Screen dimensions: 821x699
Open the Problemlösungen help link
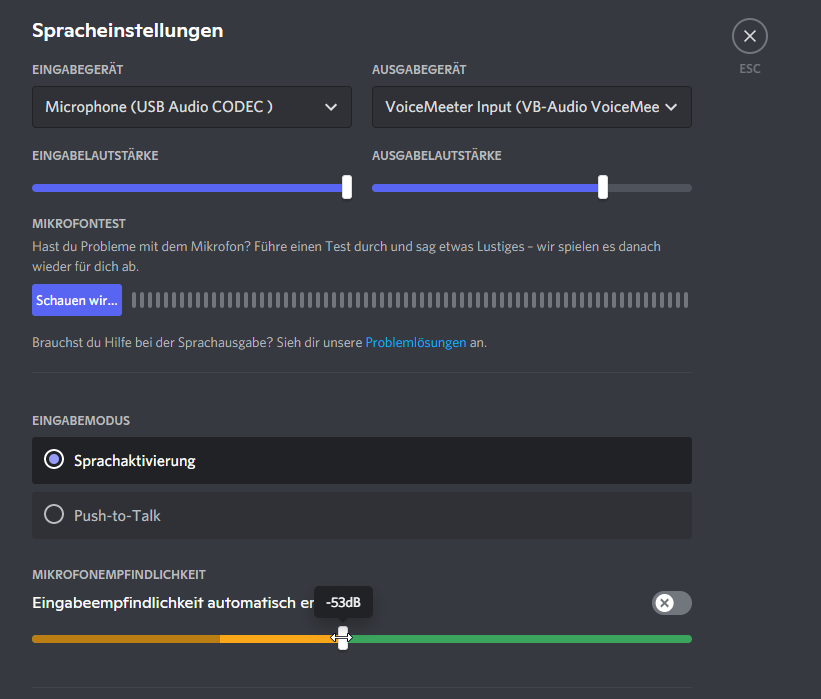tap(415, 342)
